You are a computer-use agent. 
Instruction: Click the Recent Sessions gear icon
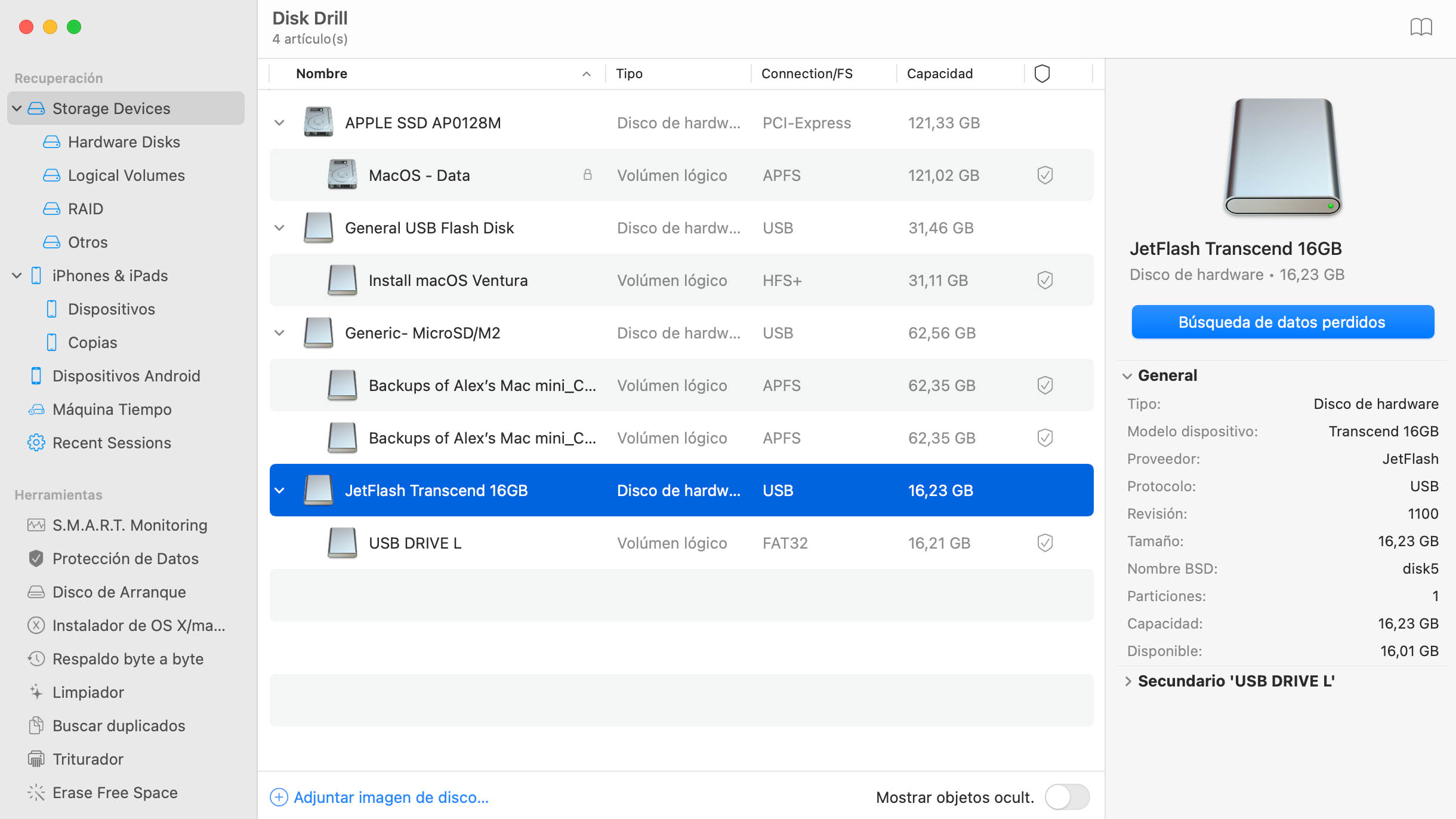pos(36,442)
